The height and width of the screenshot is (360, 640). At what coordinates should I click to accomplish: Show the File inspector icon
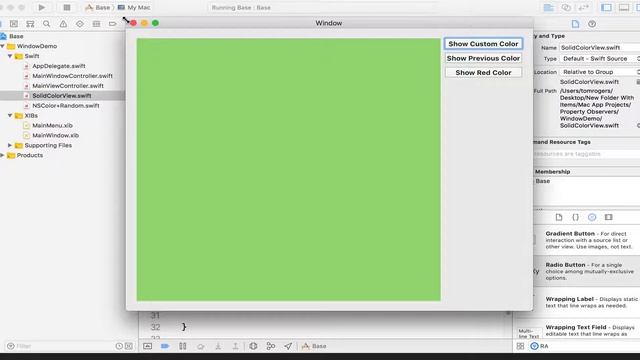click(x=575, y=24)
